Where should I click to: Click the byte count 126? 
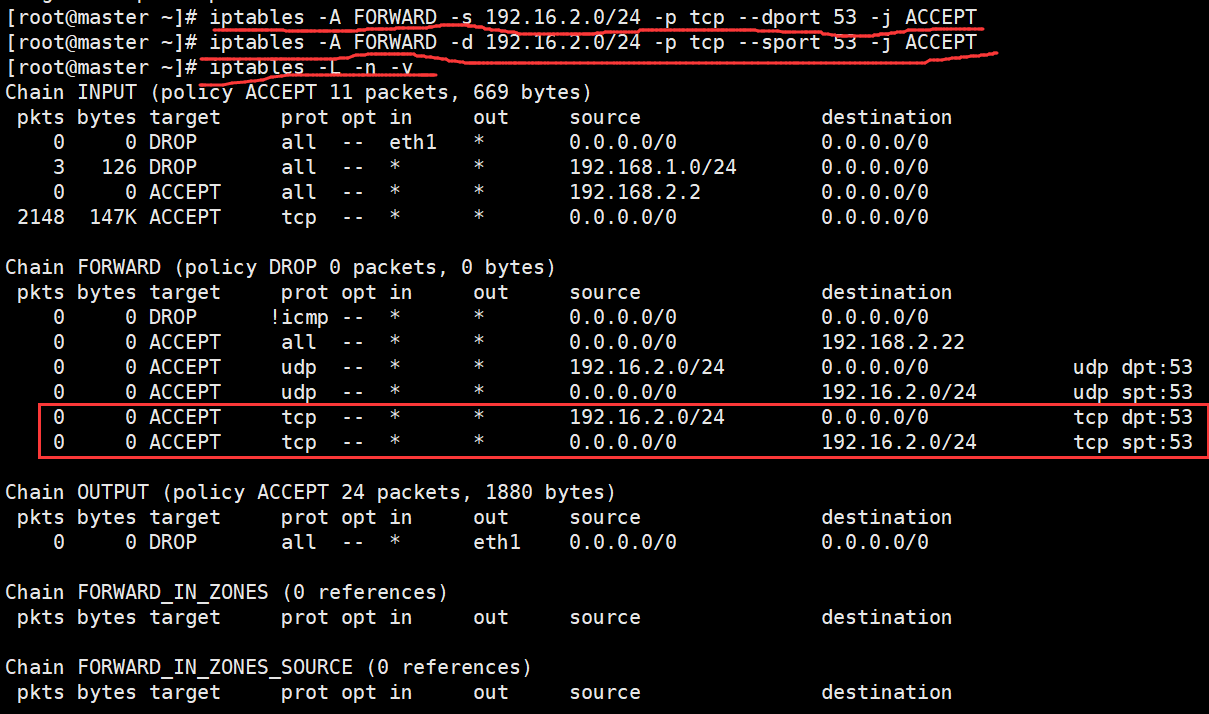[119, 167]
